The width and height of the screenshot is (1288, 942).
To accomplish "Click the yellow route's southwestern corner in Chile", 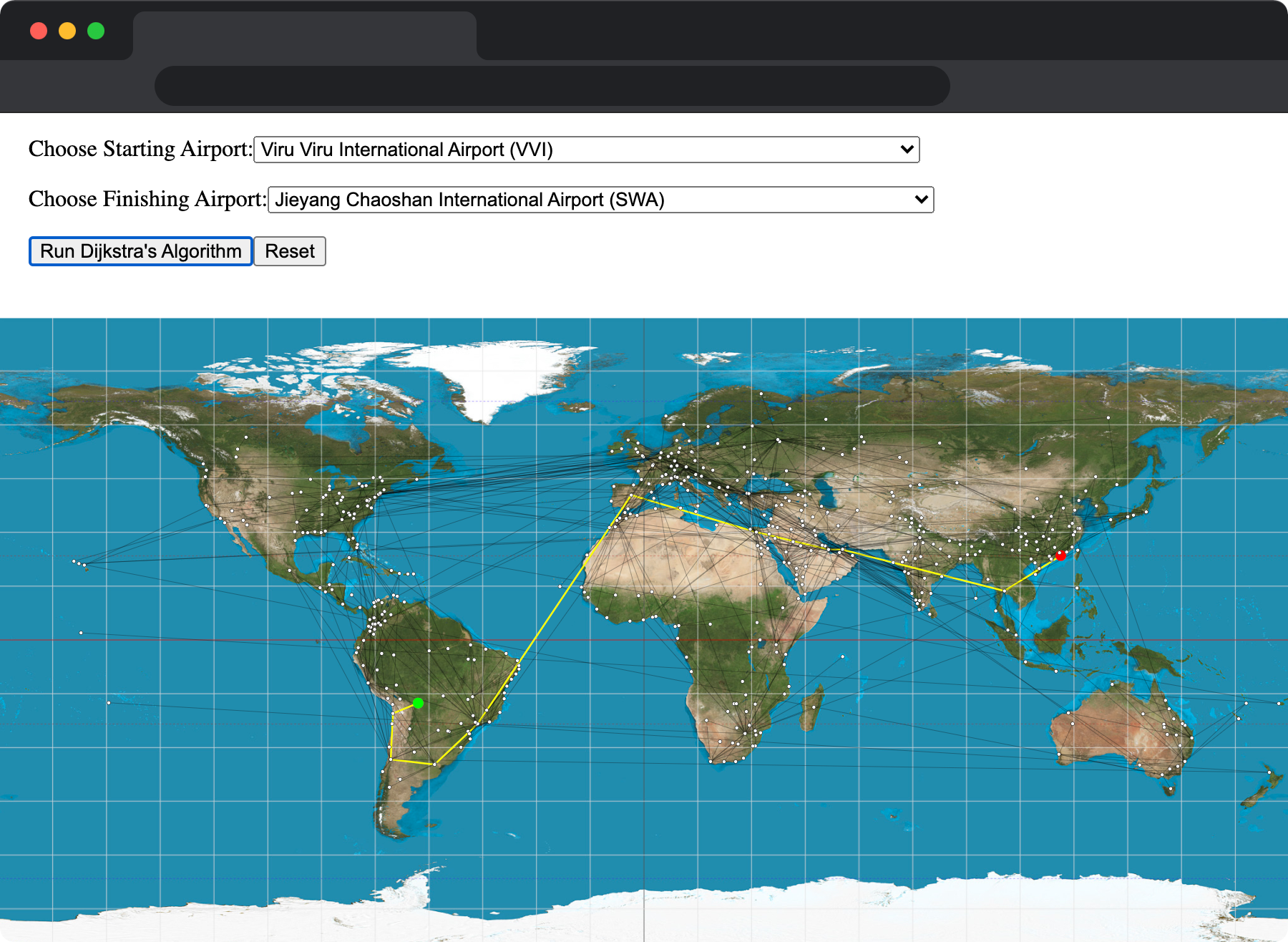I will coord(391,759).
